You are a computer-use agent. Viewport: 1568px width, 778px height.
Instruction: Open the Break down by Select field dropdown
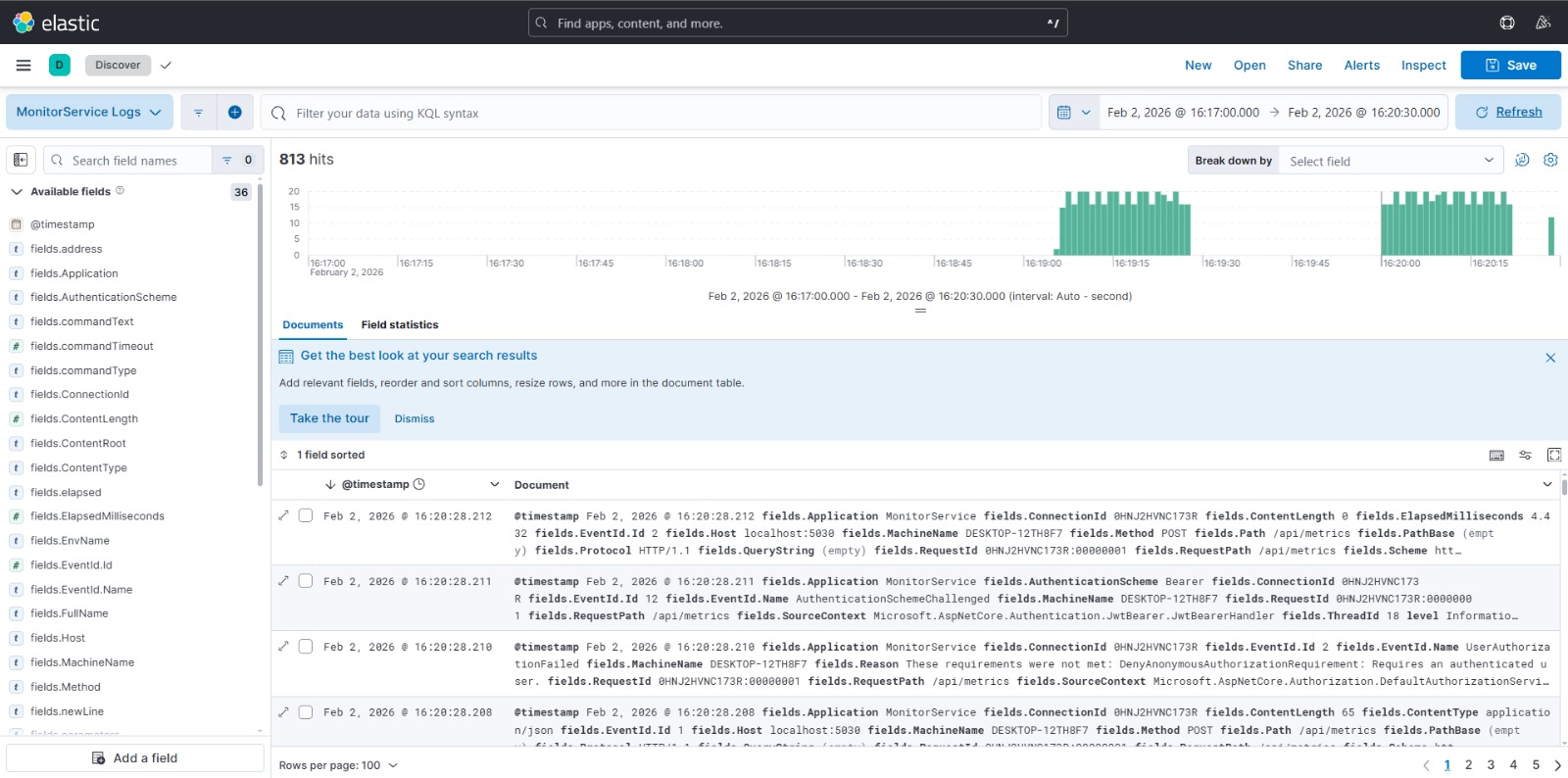pyautogui.click(x=1391, y=161)
